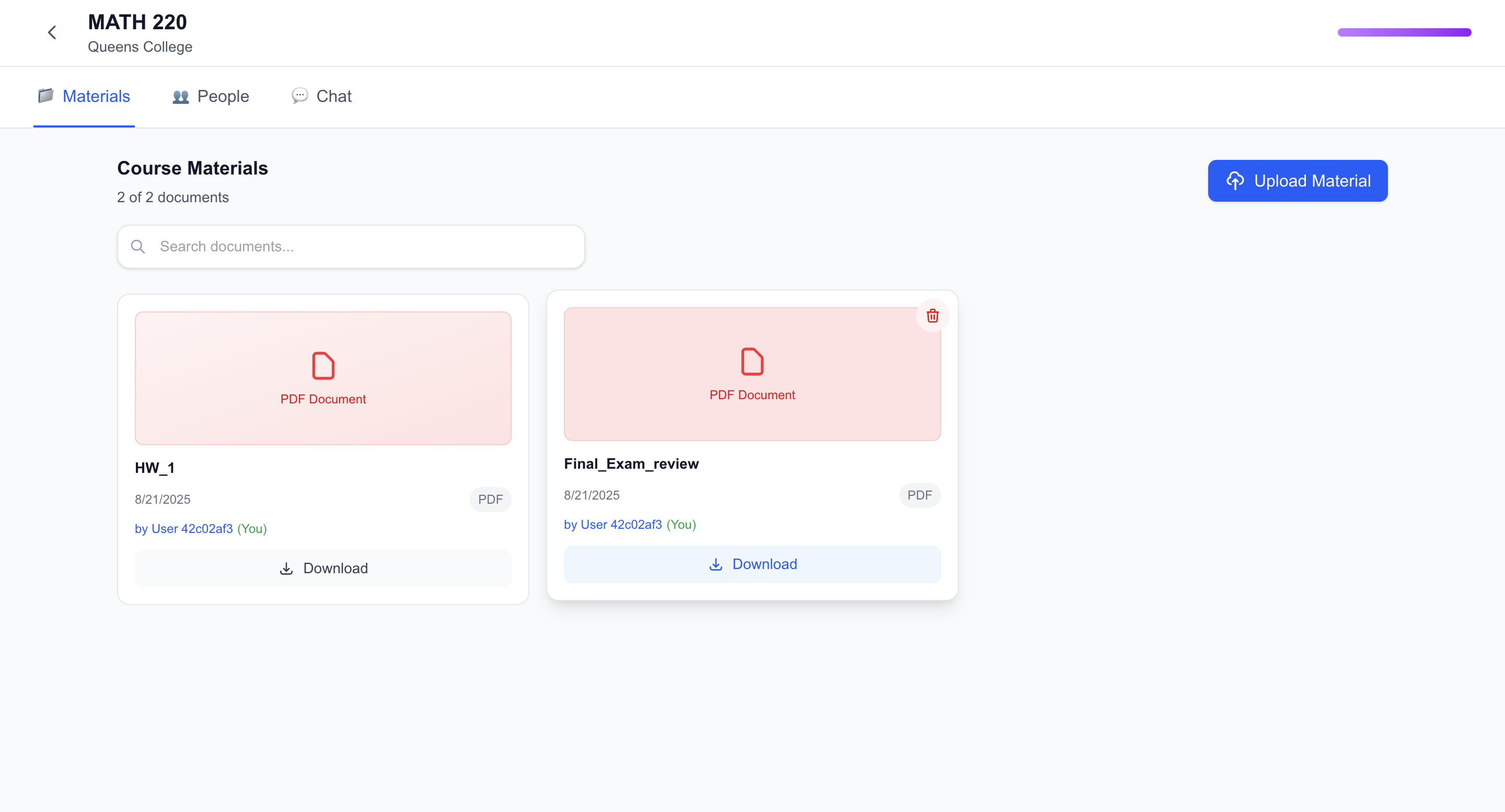The height and width of the screenshot is (812, 1505).
Task: Click PDF badge on Final_Exam_review card
Action: tap(919, 495)
